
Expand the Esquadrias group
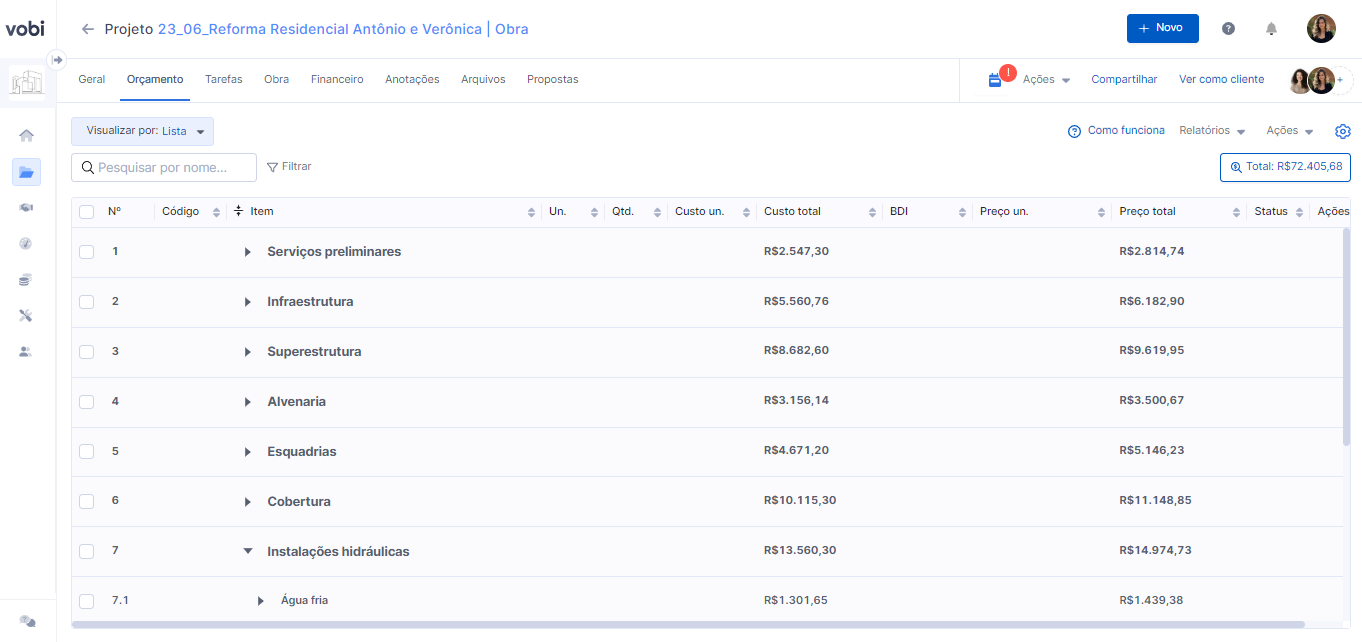248,452
